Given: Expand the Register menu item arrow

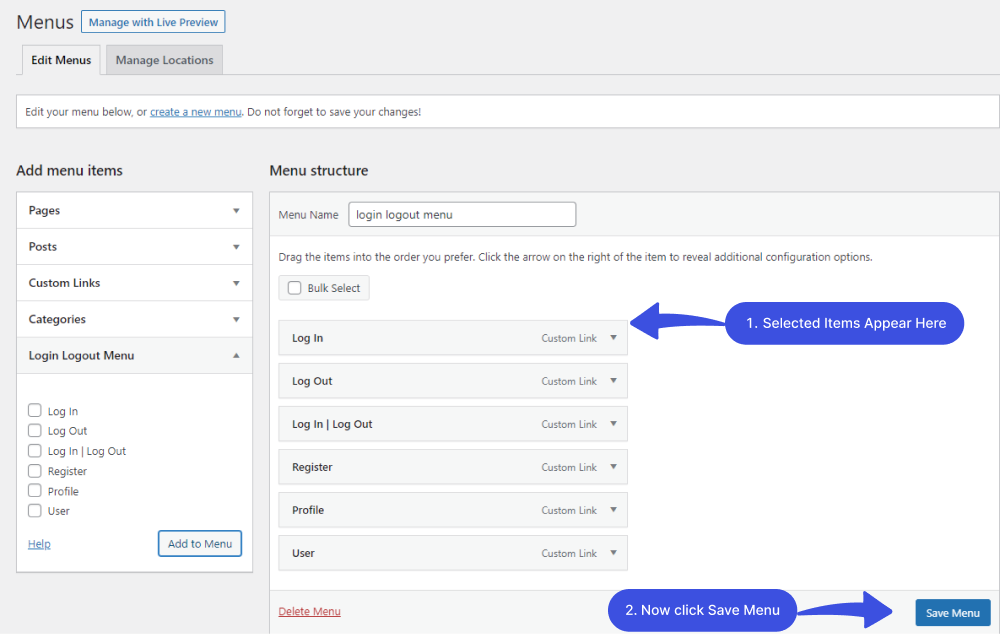Looking at the screenshot, I should 614,467.
